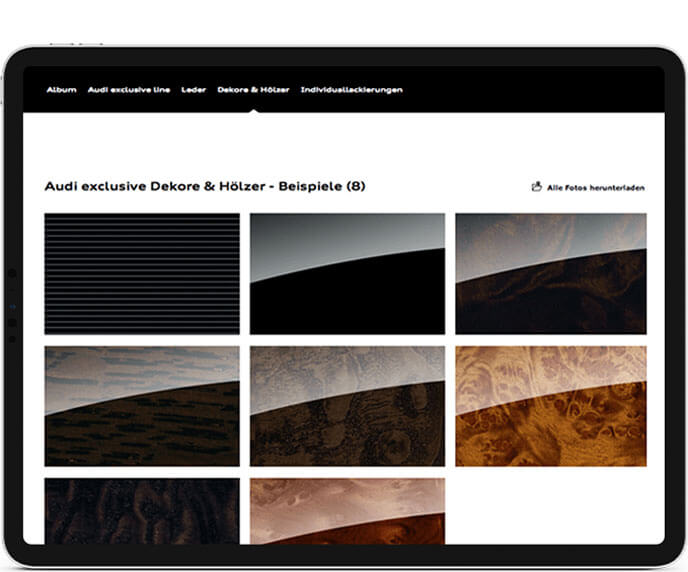Viewport: 688px width, 572px height.
Task: Open the Individuallackierungen tab
Action: [351, 90]
